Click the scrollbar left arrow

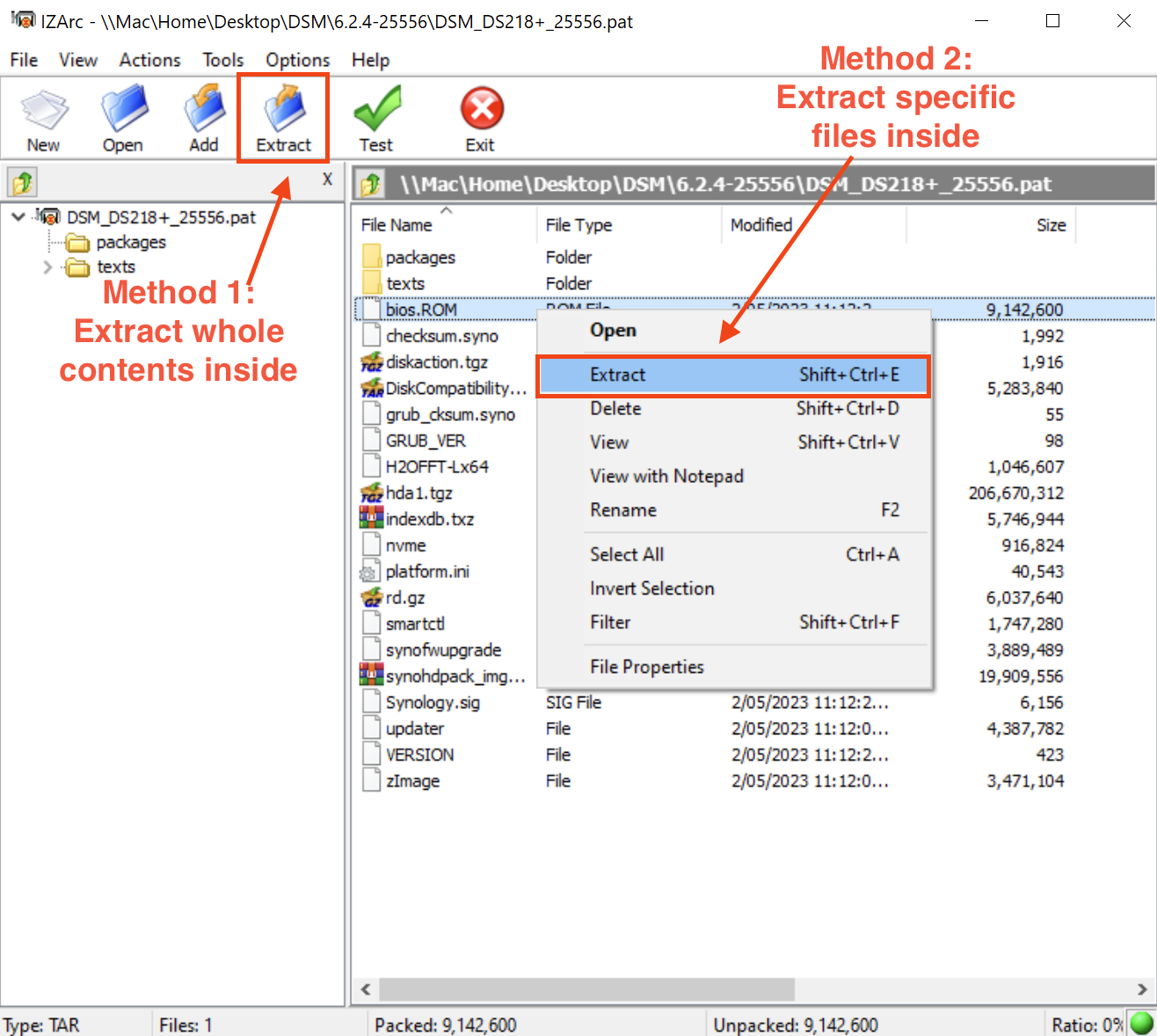click(x=366, y=989)
